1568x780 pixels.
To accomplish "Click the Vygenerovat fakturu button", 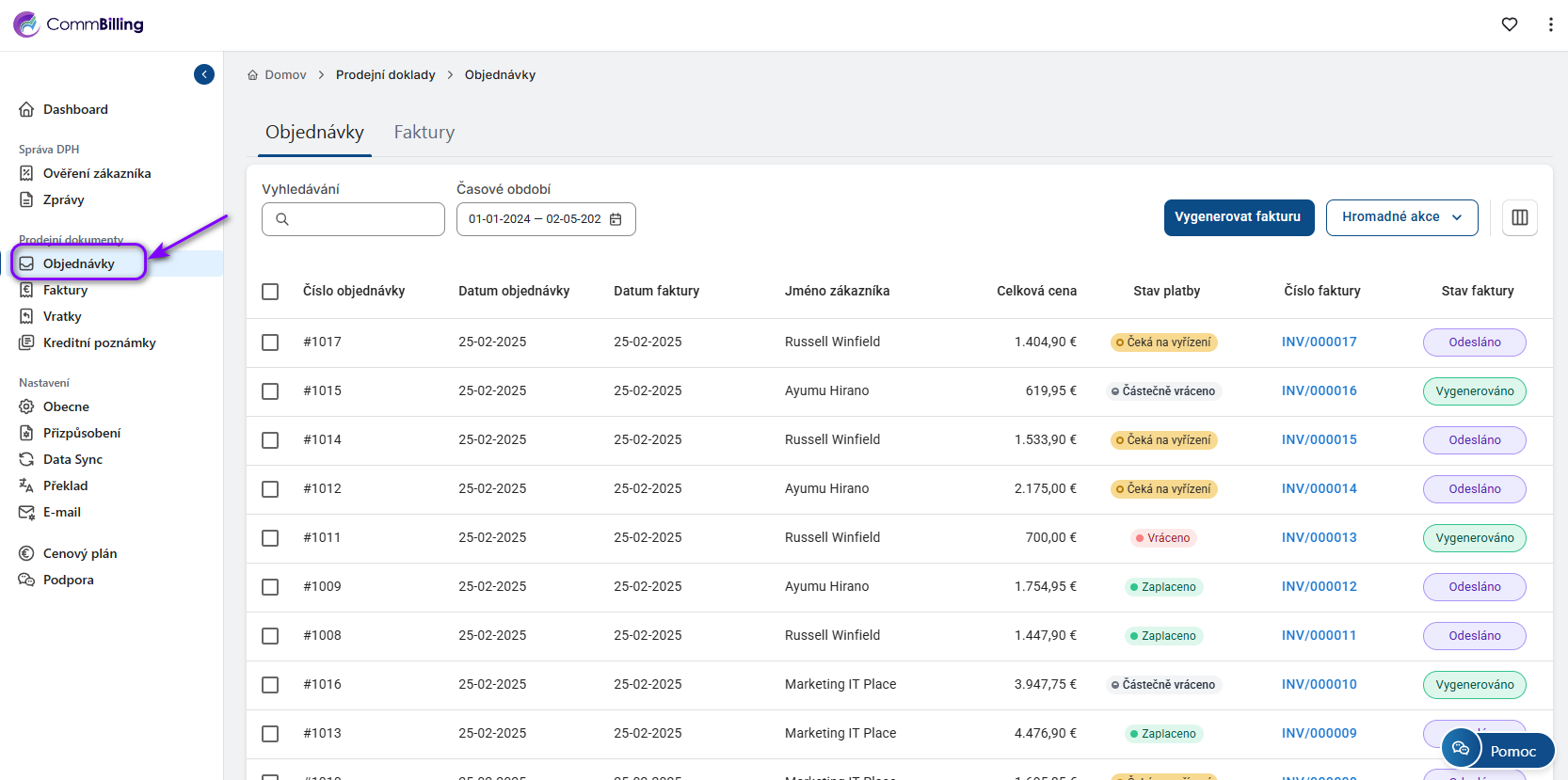I will (x=1238, y=217).
